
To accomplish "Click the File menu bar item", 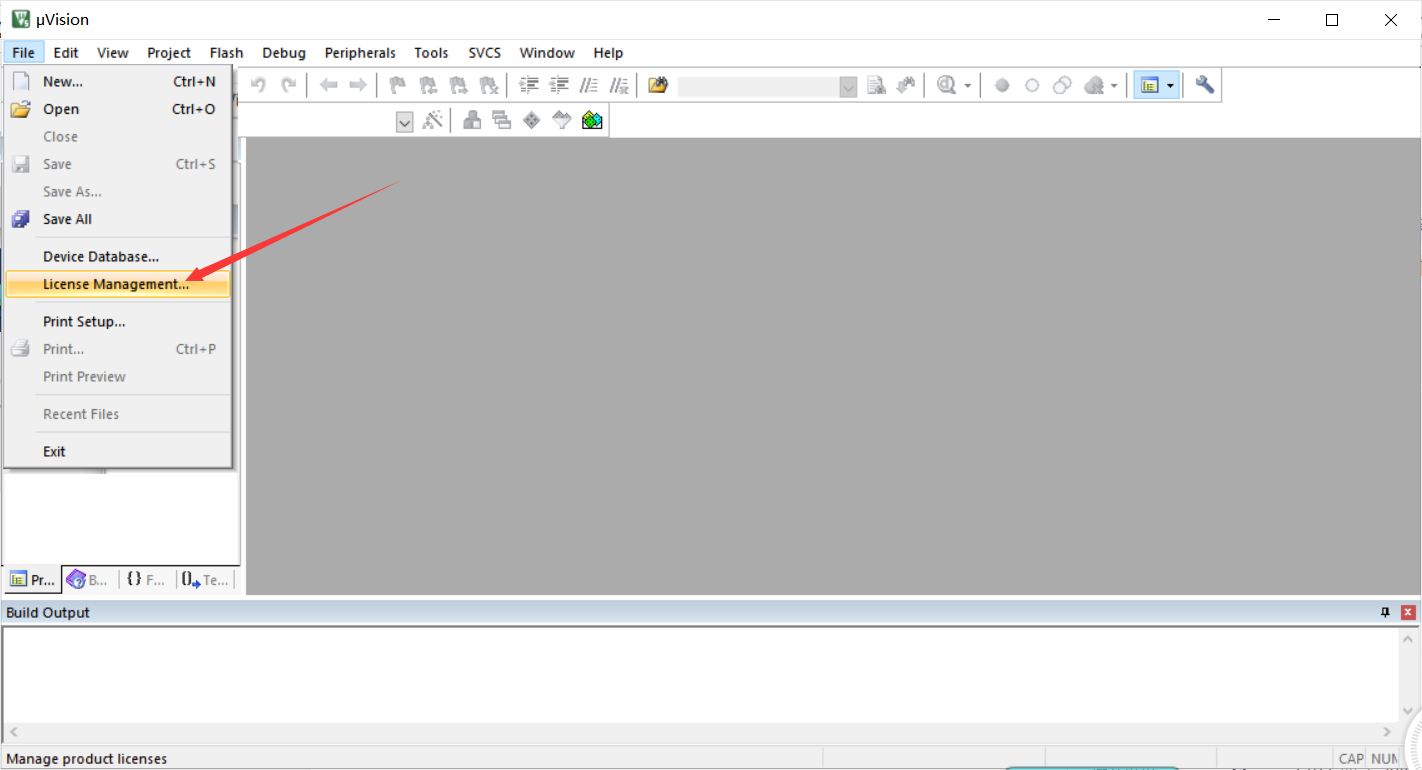I will (24, 53).
